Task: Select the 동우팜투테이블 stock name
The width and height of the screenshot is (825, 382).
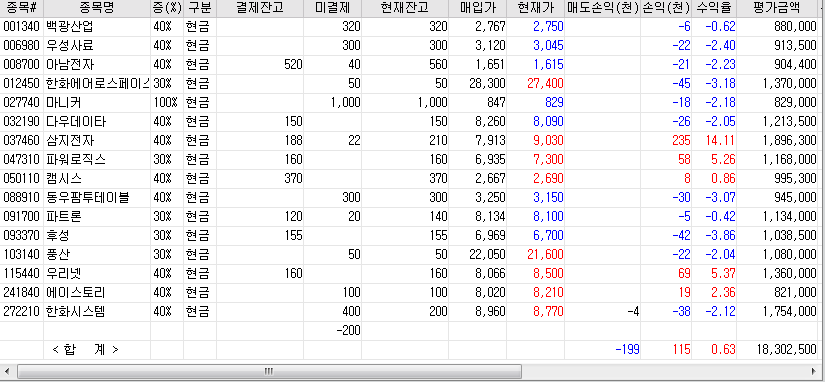Action: point(88,197)
